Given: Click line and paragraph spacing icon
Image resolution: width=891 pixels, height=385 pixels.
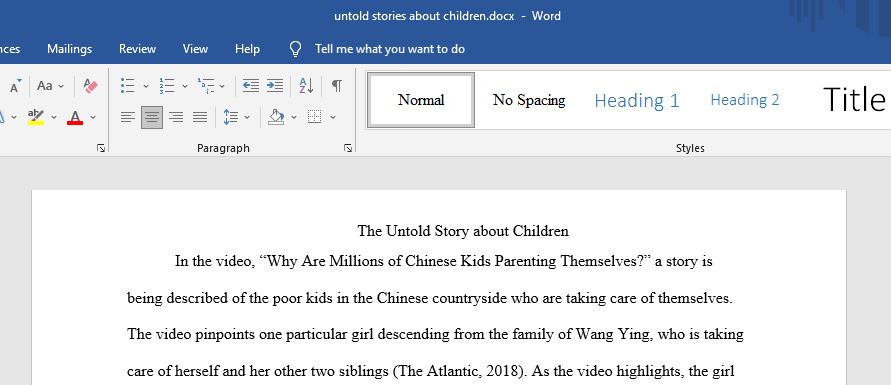Looking at the screenshot, I should click(231, 118).
